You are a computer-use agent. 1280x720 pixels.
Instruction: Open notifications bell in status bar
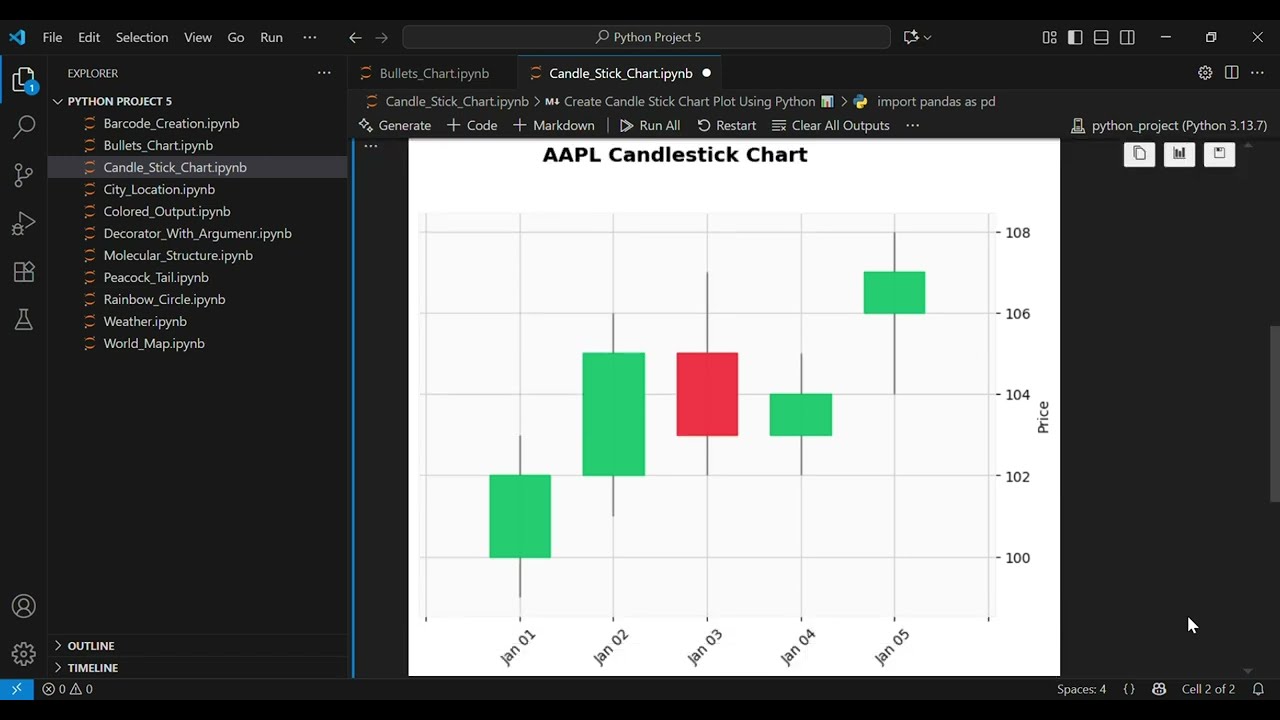(x=1258, y=689)
